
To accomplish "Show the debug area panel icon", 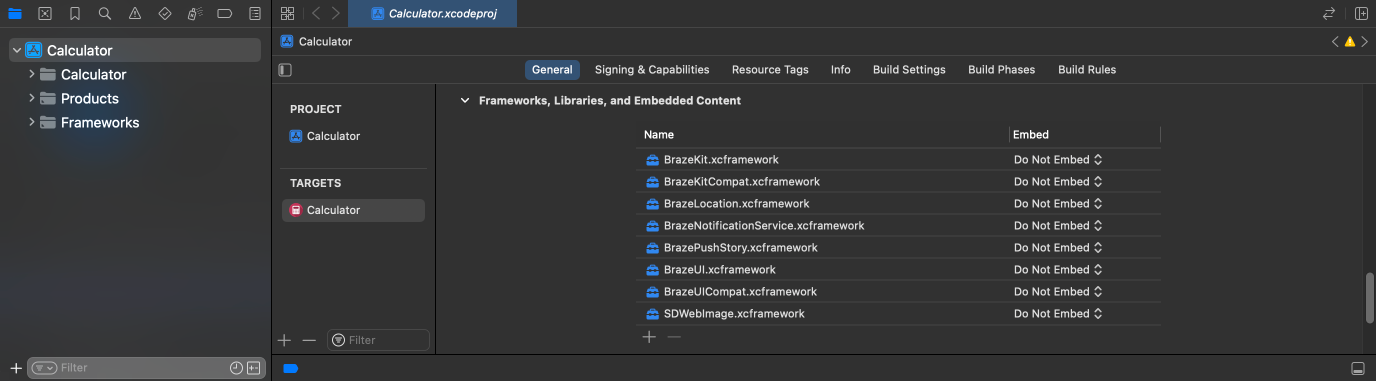I will click(1357, 368).
